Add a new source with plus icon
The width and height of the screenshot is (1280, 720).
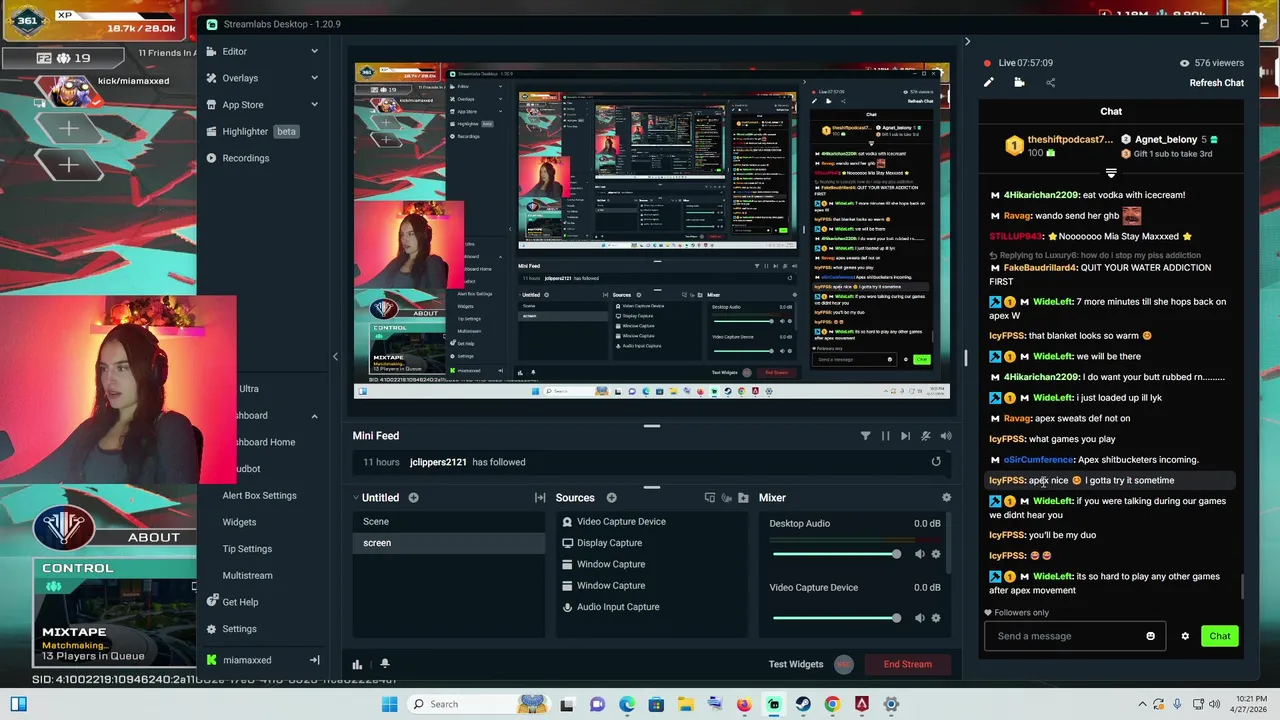coord(611,498)
